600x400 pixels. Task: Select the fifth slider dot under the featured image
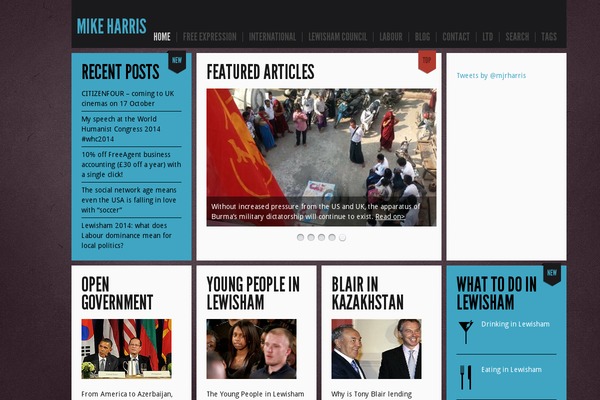[342, 237]
